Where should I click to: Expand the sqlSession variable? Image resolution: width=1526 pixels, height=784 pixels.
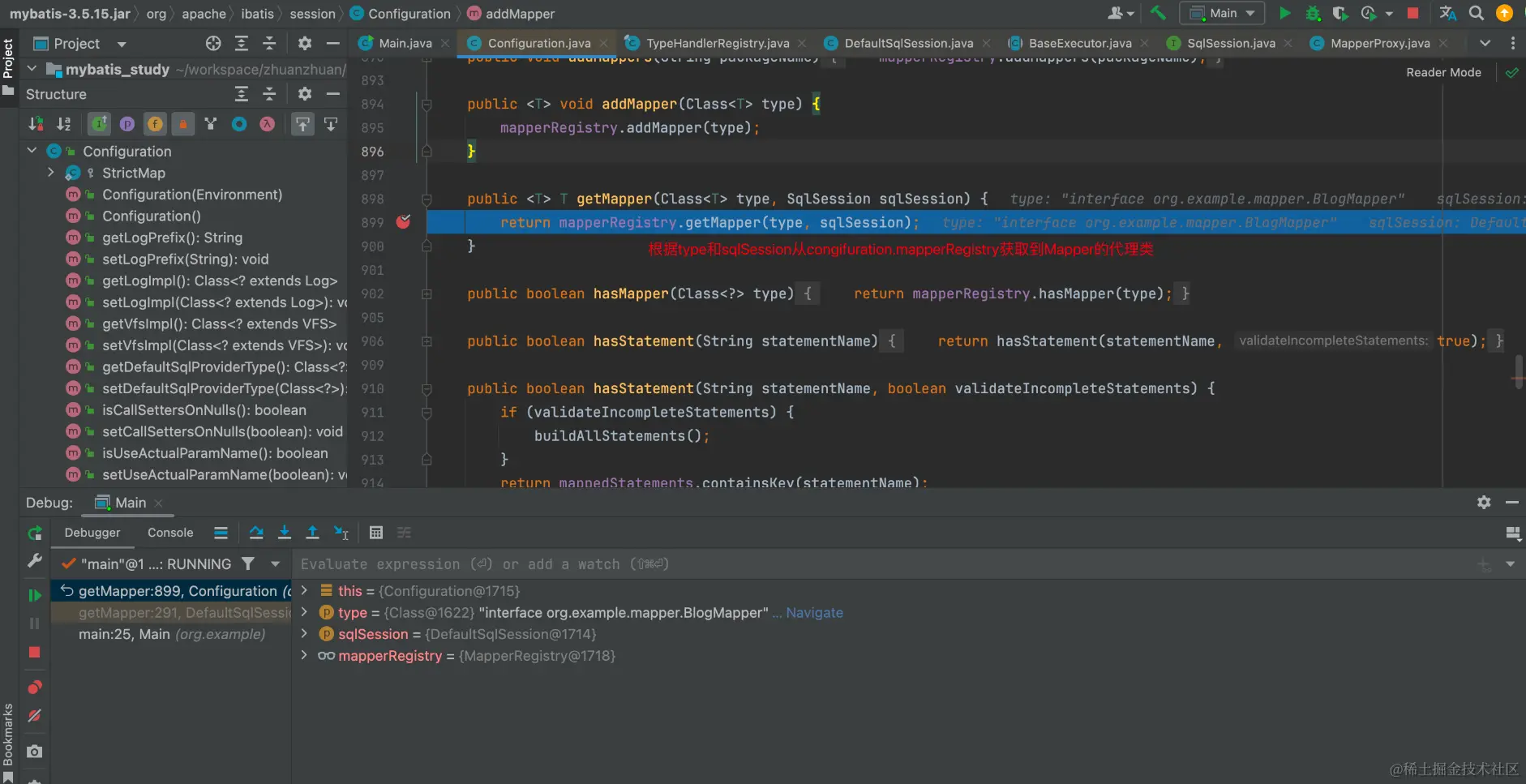(304, 634)
